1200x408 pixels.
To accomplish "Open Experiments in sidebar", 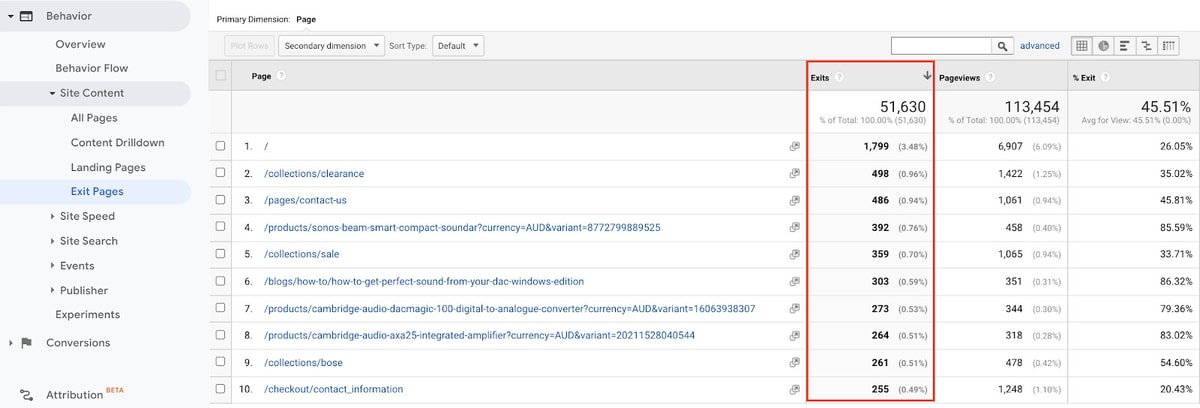I will (88, 315).
